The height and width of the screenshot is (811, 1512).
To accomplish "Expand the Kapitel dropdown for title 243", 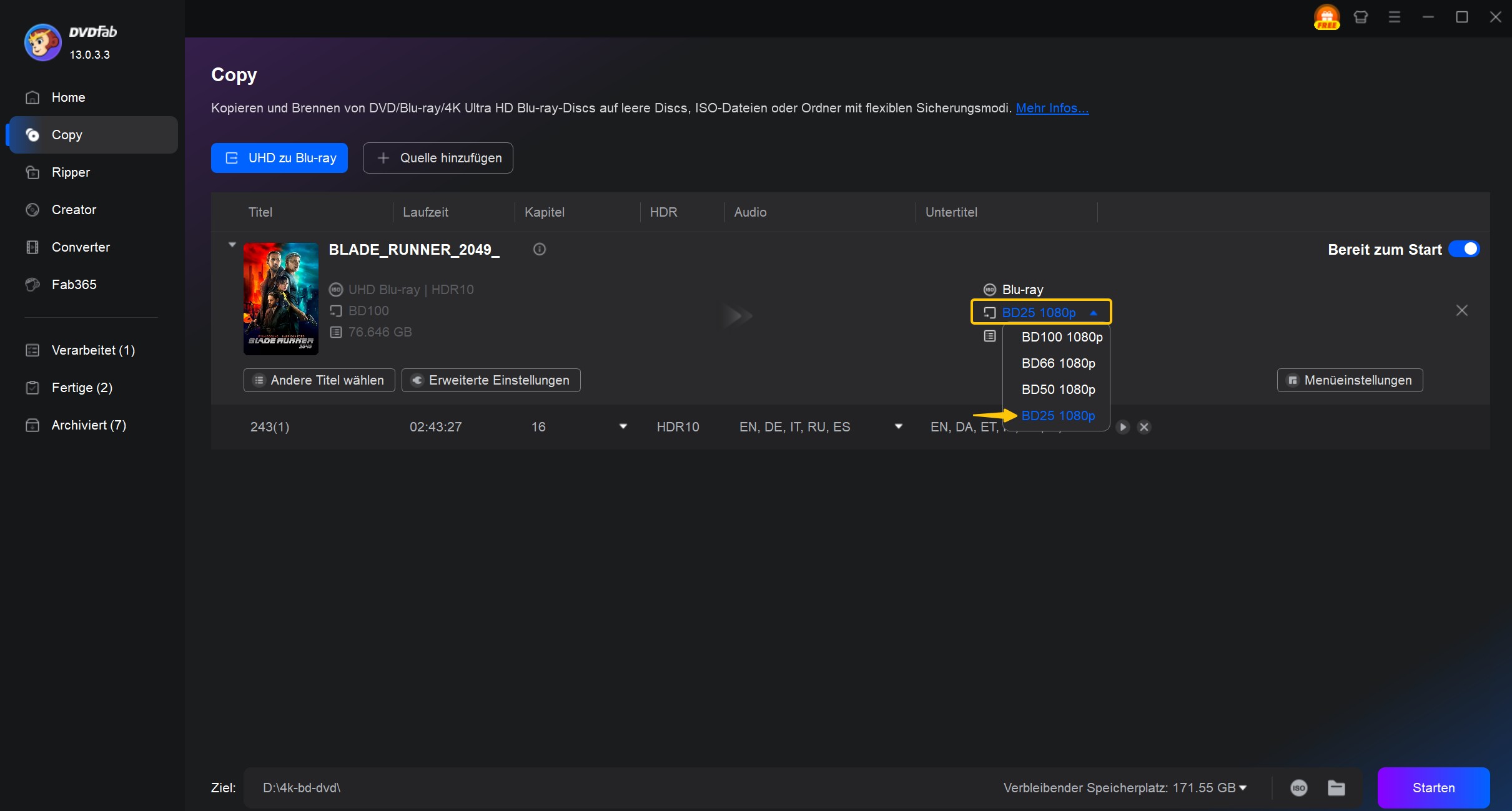I will click(x=623, y=426).
